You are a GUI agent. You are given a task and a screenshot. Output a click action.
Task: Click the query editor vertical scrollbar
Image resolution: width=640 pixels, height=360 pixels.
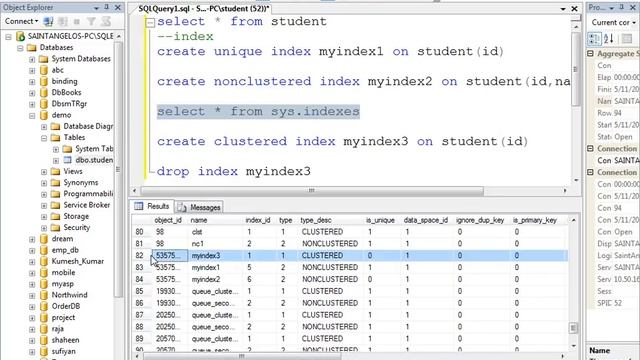(576, 69)
